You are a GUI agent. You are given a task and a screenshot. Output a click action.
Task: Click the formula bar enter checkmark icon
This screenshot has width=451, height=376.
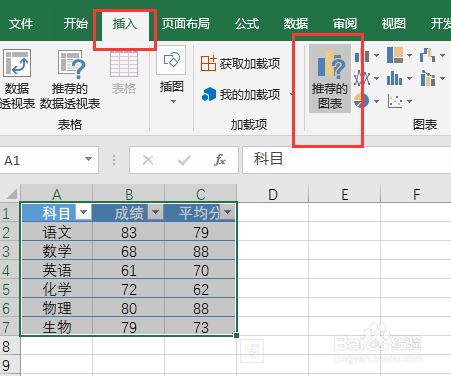pos(184,160)
